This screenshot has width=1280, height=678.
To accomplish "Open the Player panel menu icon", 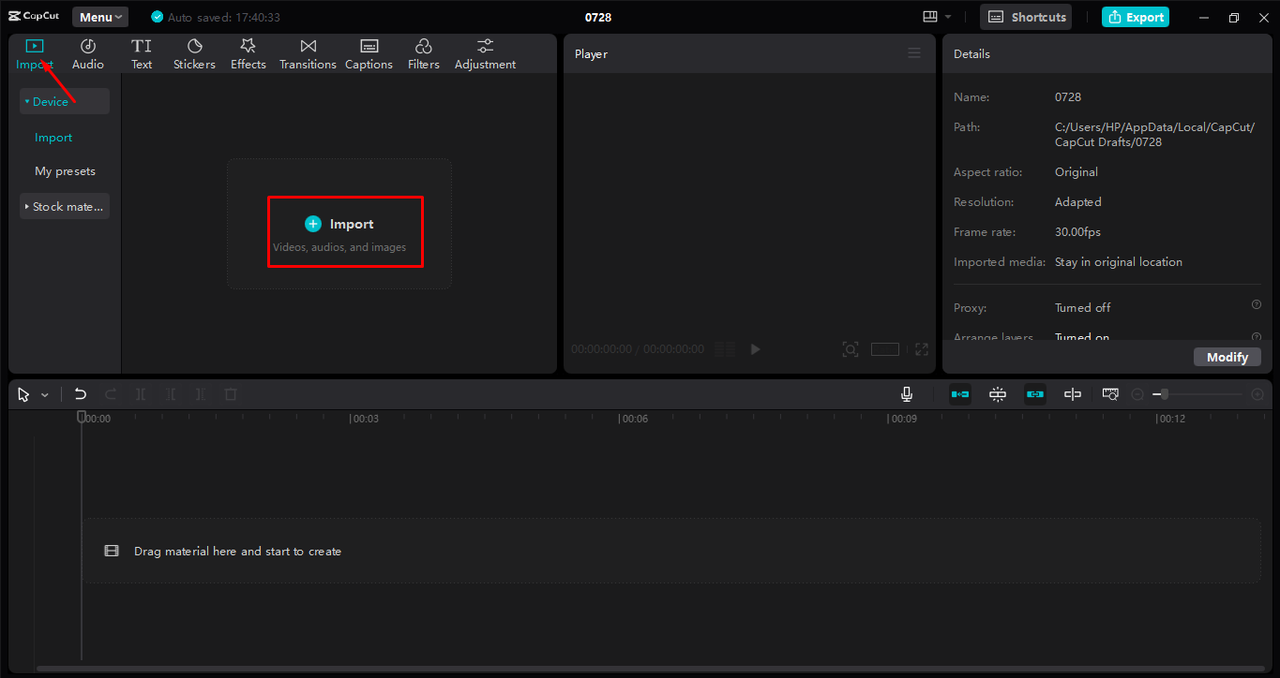I will tap(914, 53).
